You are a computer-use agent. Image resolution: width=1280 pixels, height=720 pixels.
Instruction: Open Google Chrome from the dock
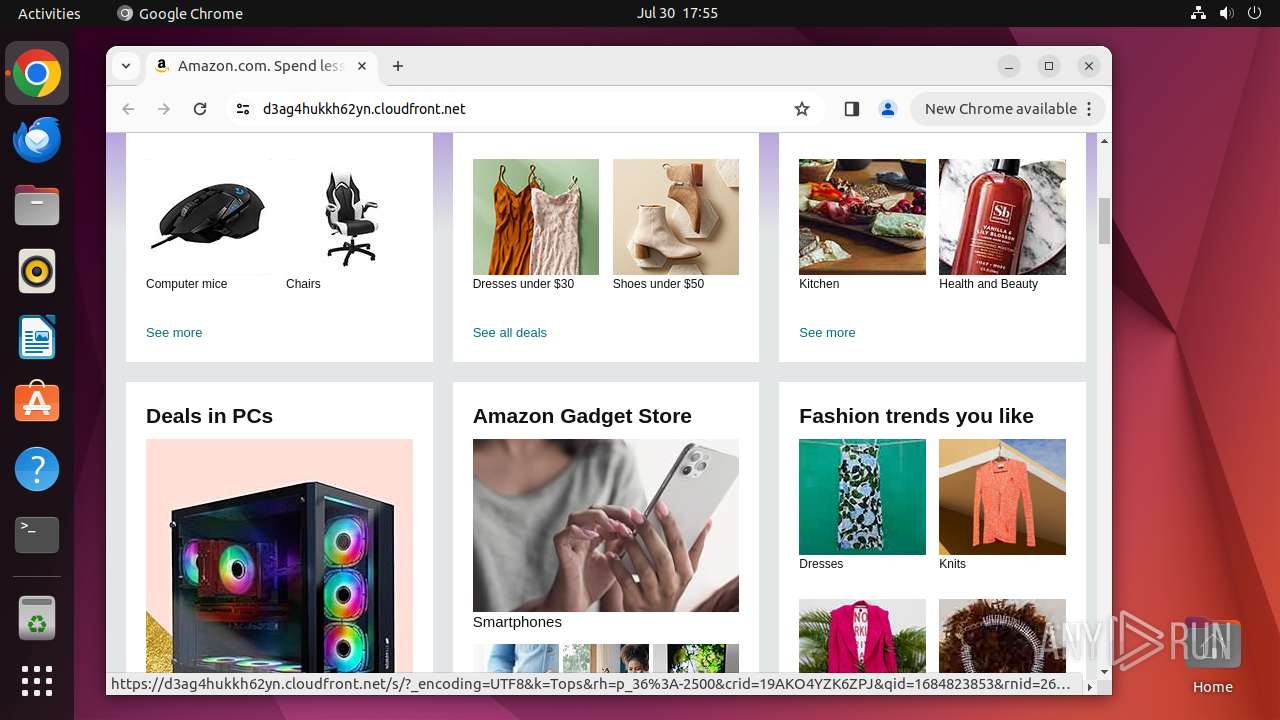(x=37, y=74)
